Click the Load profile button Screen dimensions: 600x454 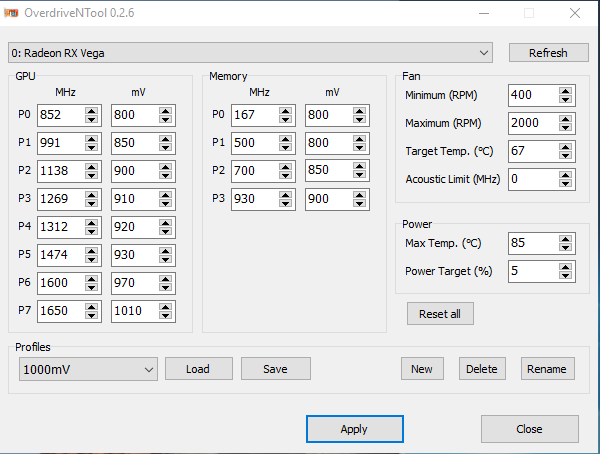click(x=199, y=369)
